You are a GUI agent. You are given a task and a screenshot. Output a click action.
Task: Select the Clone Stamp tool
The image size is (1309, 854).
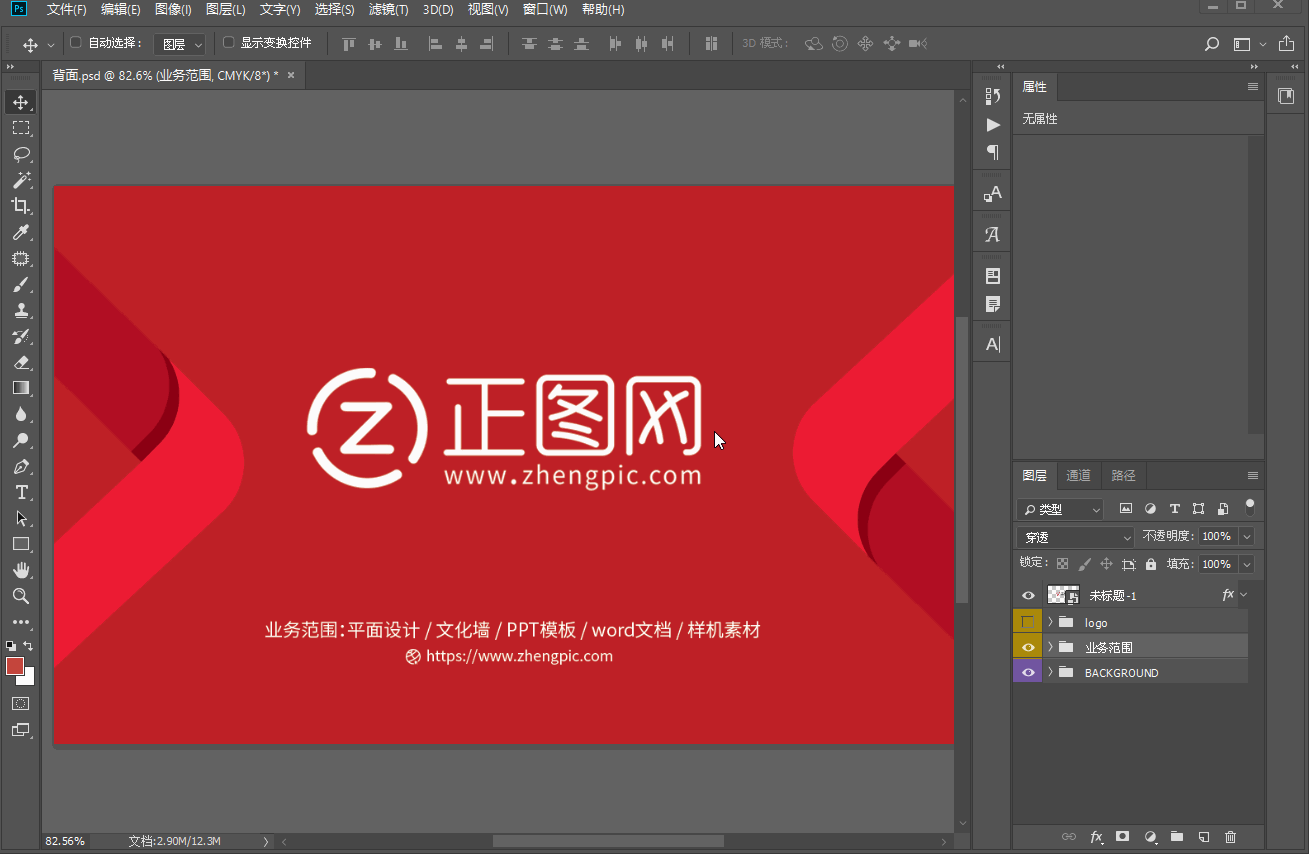20,310
